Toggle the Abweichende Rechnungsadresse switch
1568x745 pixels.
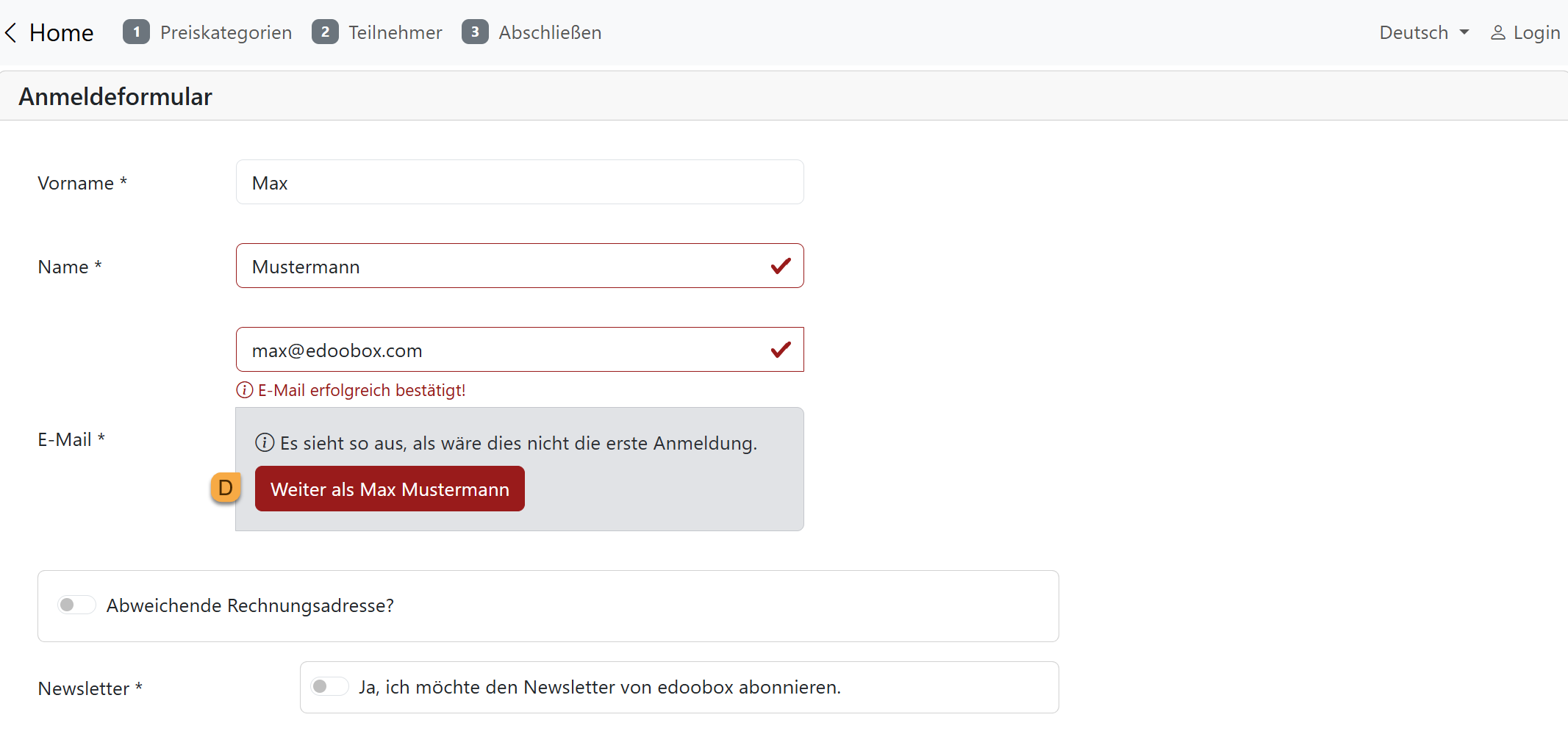[76, 605]
